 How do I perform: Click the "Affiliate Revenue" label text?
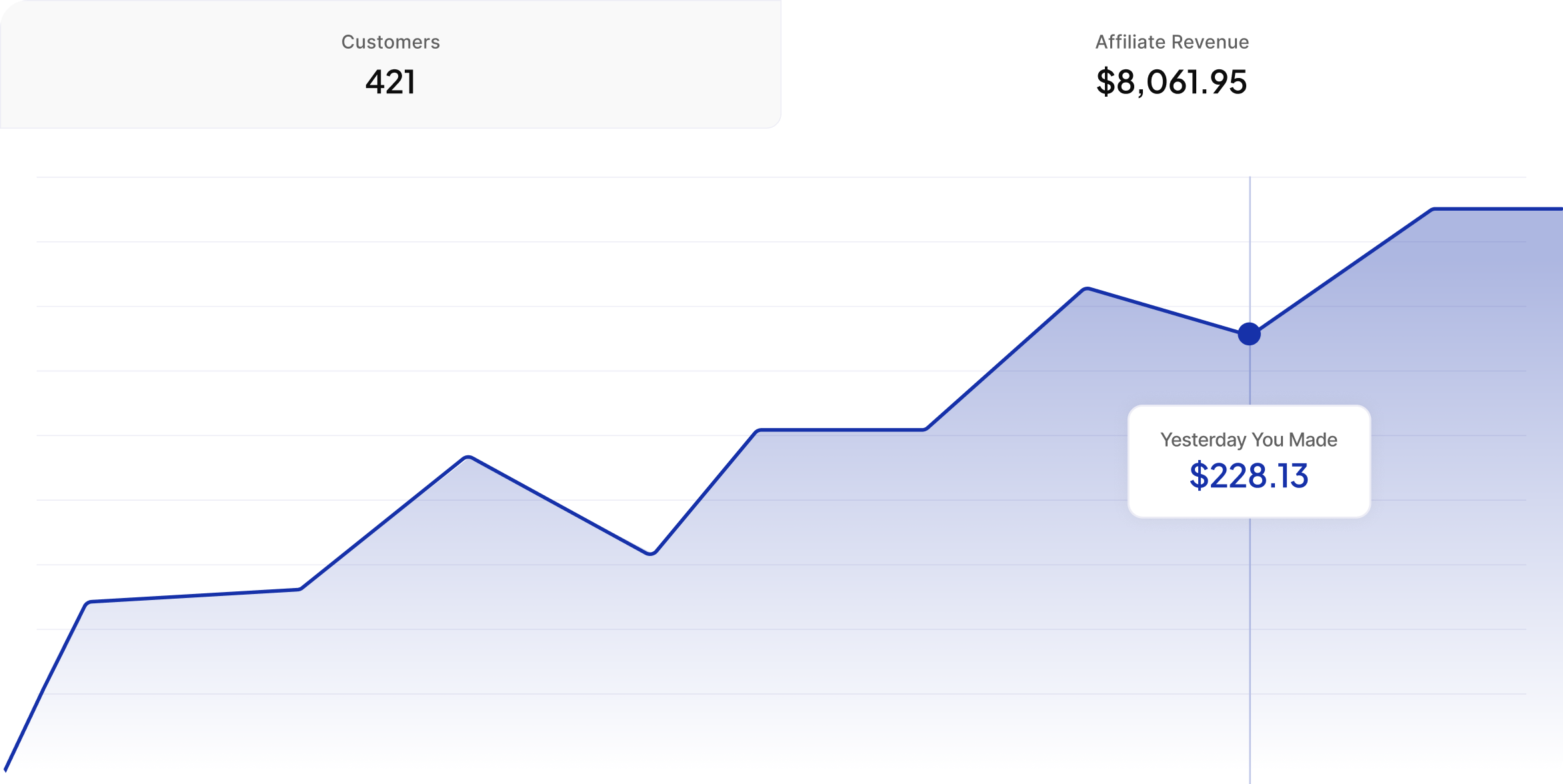(x=1172, y=42)
